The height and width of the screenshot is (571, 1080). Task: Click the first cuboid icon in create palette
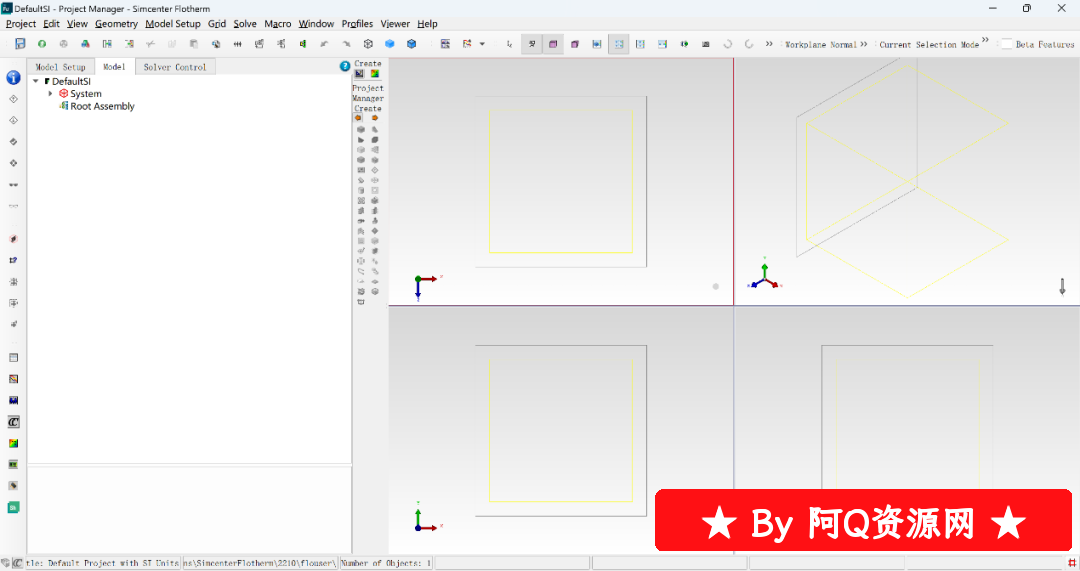pos(361,129)
